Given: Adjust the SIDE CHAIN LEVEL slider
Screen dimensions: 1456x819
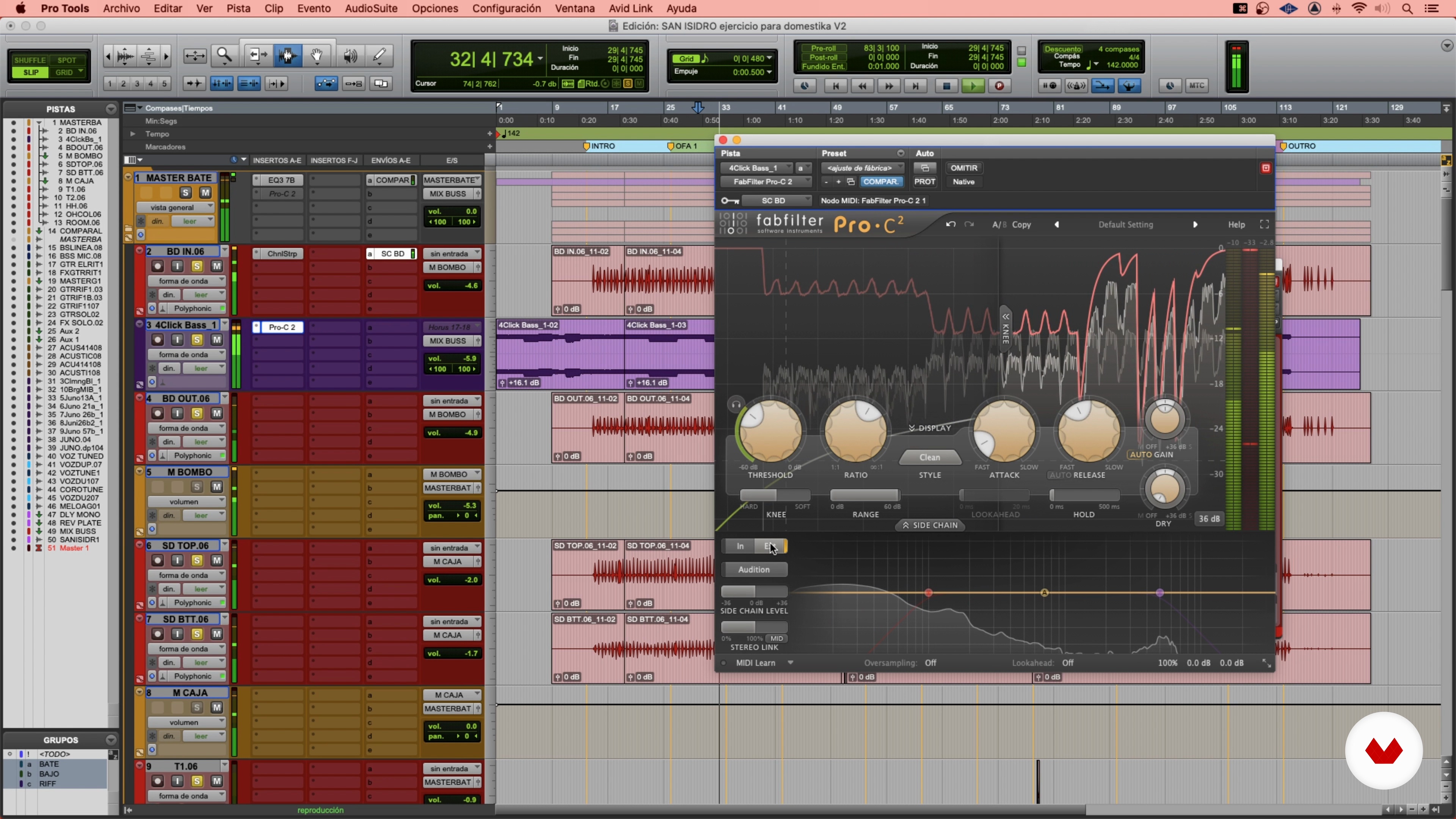Looking at the screenshot, I should [x=754, y=591].
